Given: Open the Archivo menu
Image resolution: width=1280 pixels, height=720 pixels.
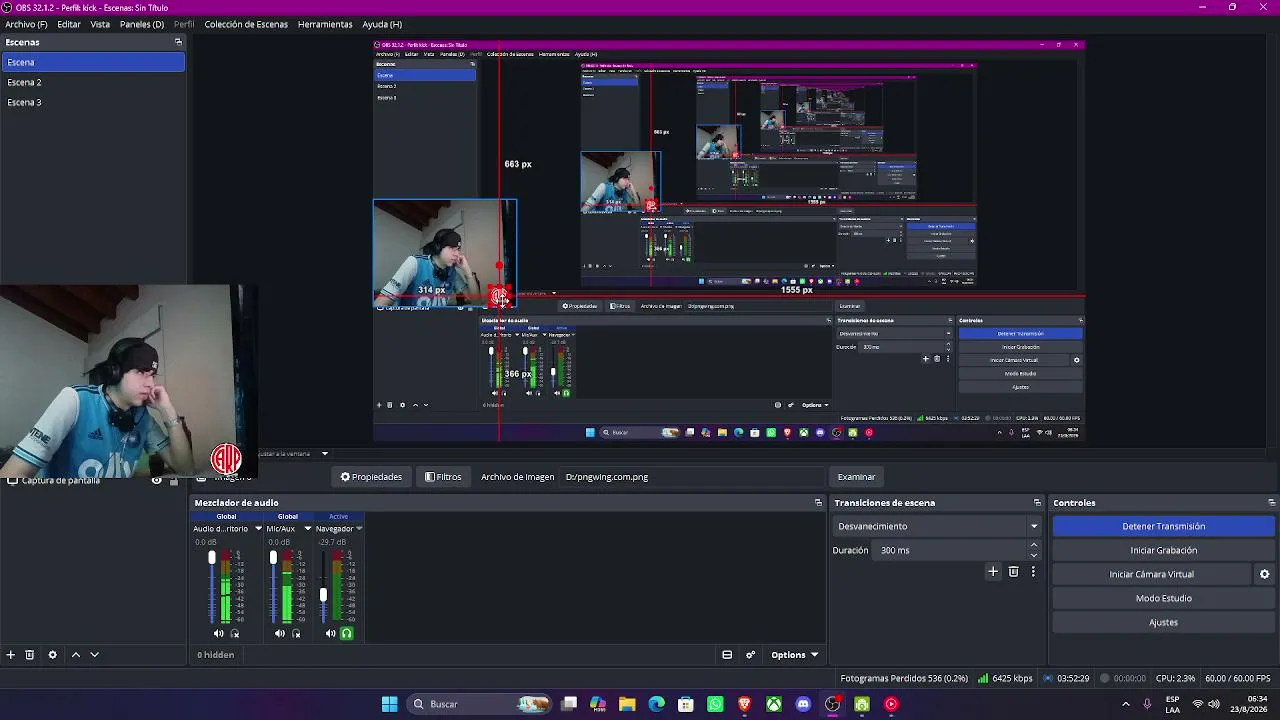Looking at the screenshot, I should [x=26, y=24].
